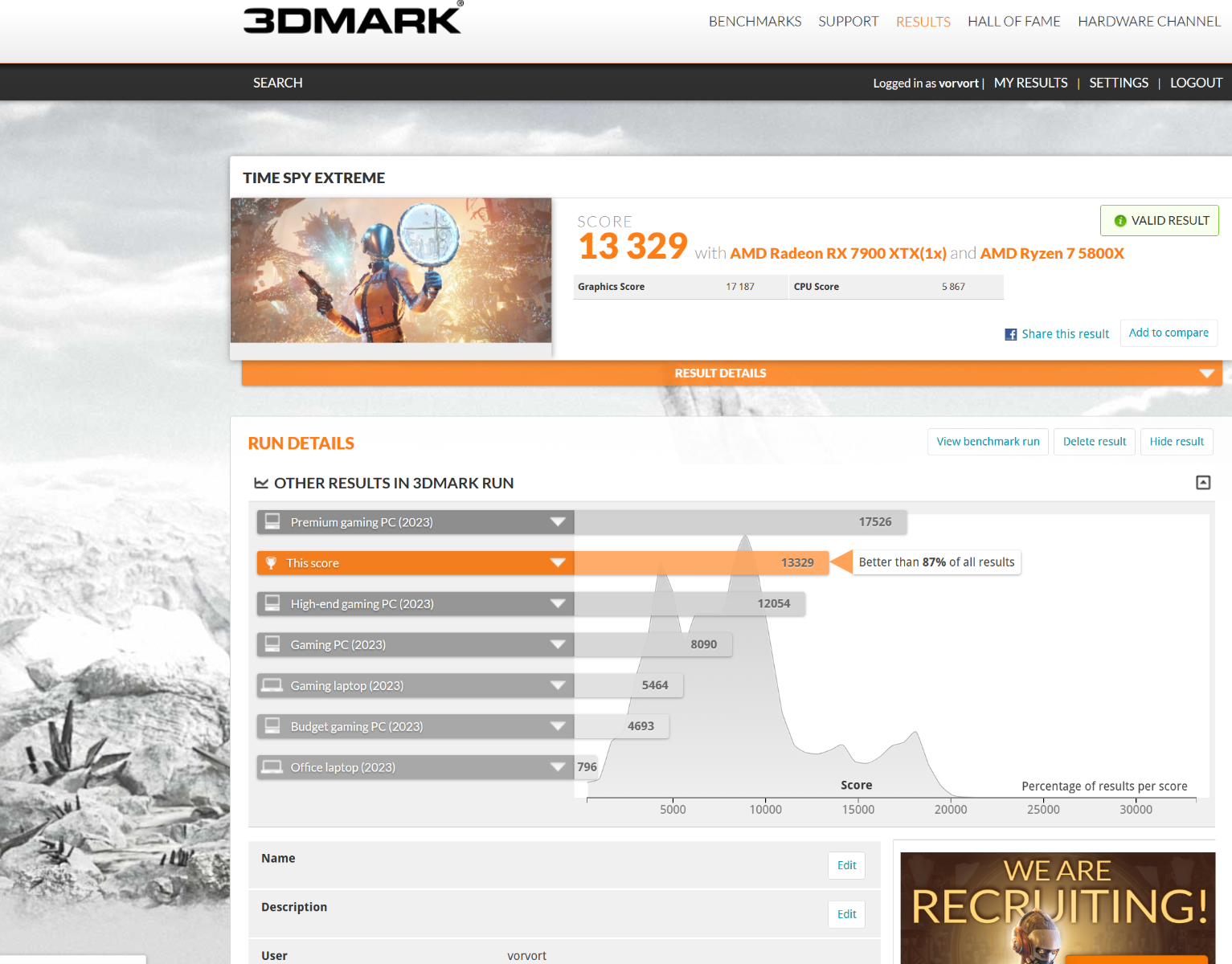Open AMD Radeon RX 7900 XTX link
This screenshot has width=1232, height=964.
coord(838,254)
